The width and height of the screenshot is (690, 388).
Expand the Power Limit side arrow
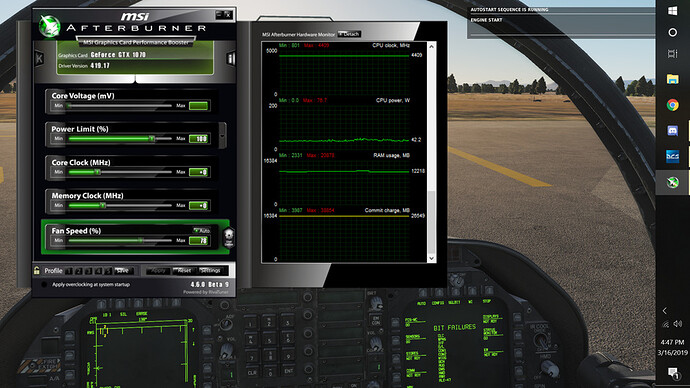tap(222, 135)
